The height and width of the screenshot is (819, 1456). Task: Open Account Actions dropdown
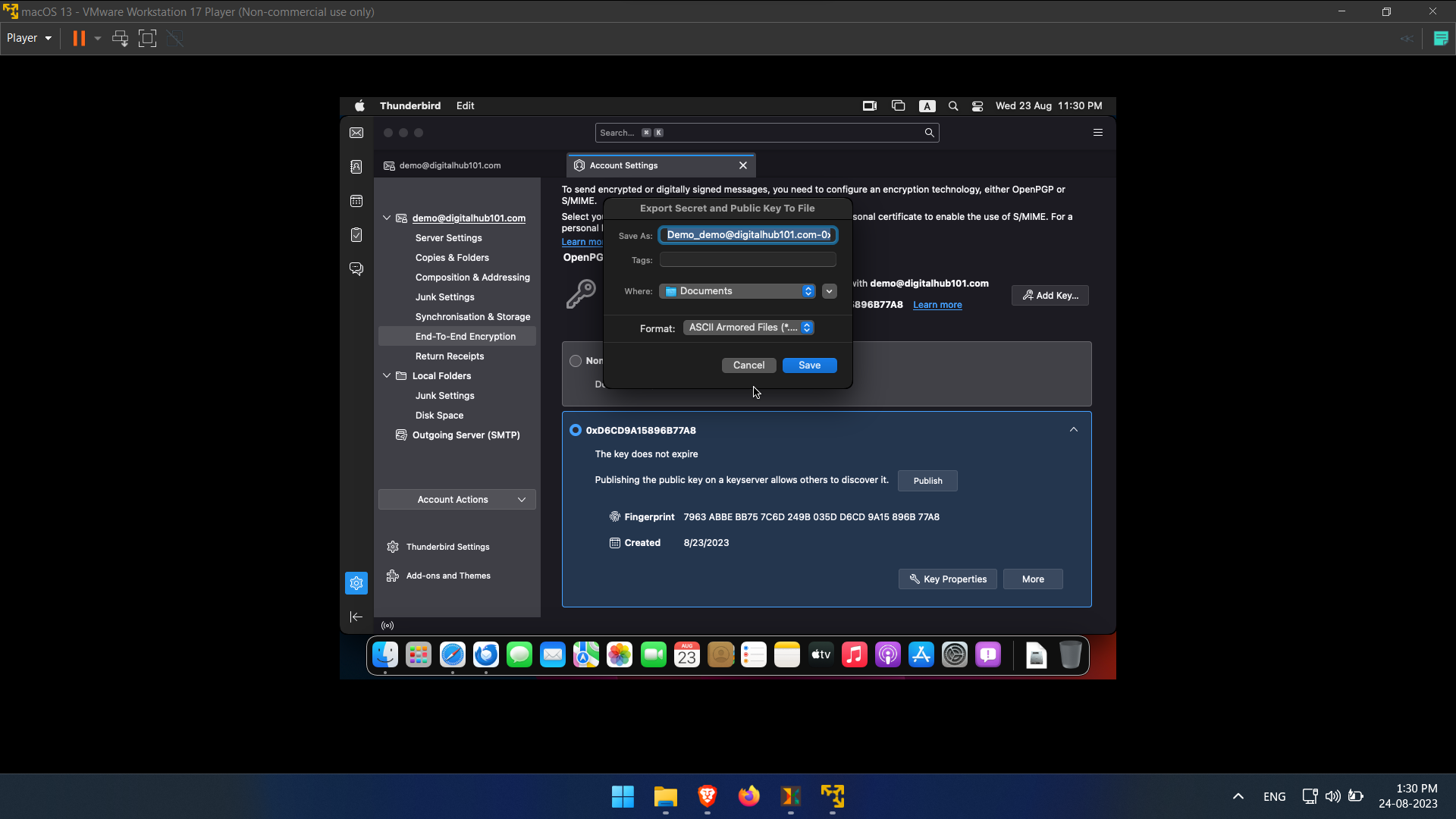(x=457, y=500)
